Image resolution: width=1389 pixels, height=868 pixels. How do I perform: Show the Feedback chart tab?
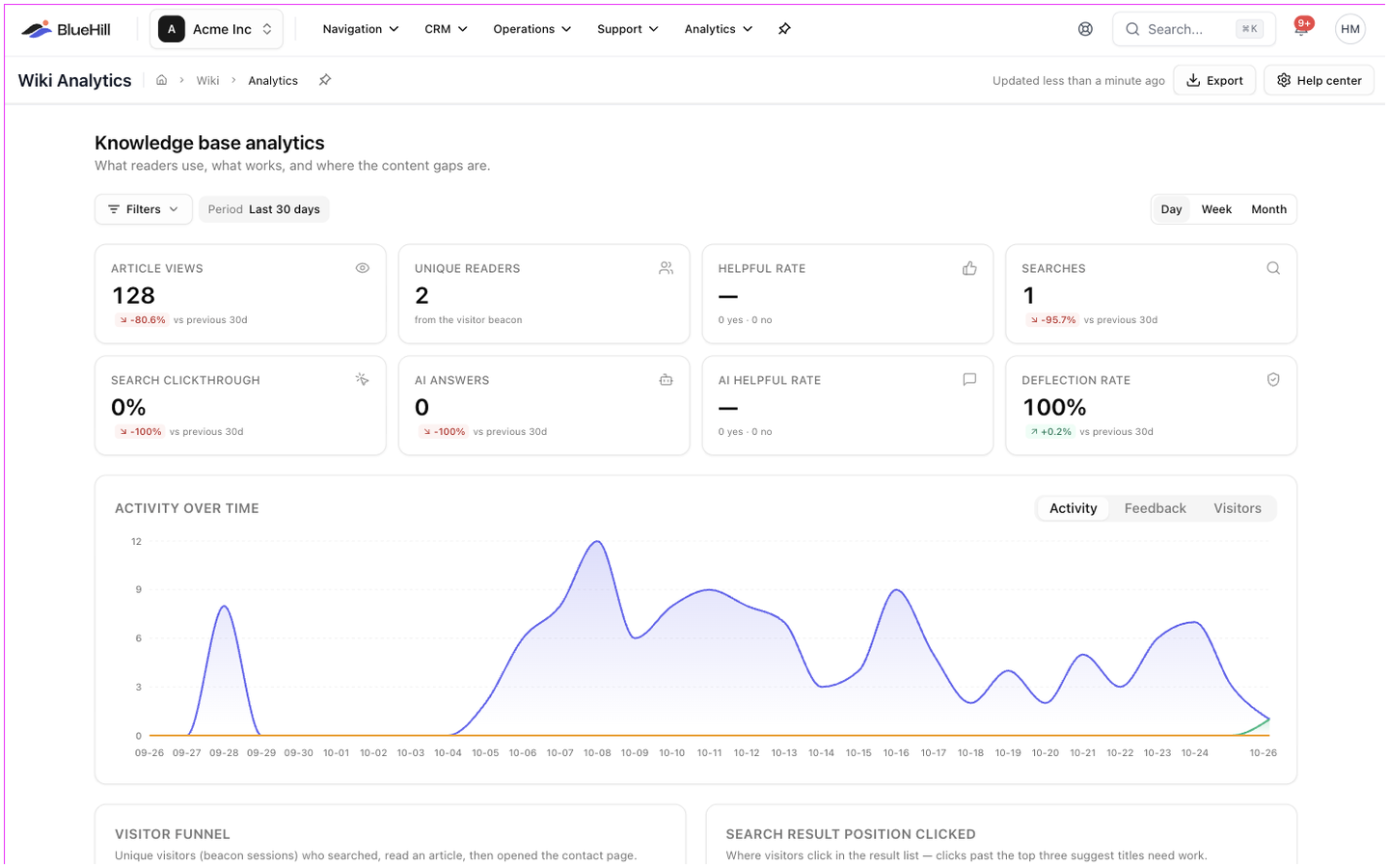1155,508
